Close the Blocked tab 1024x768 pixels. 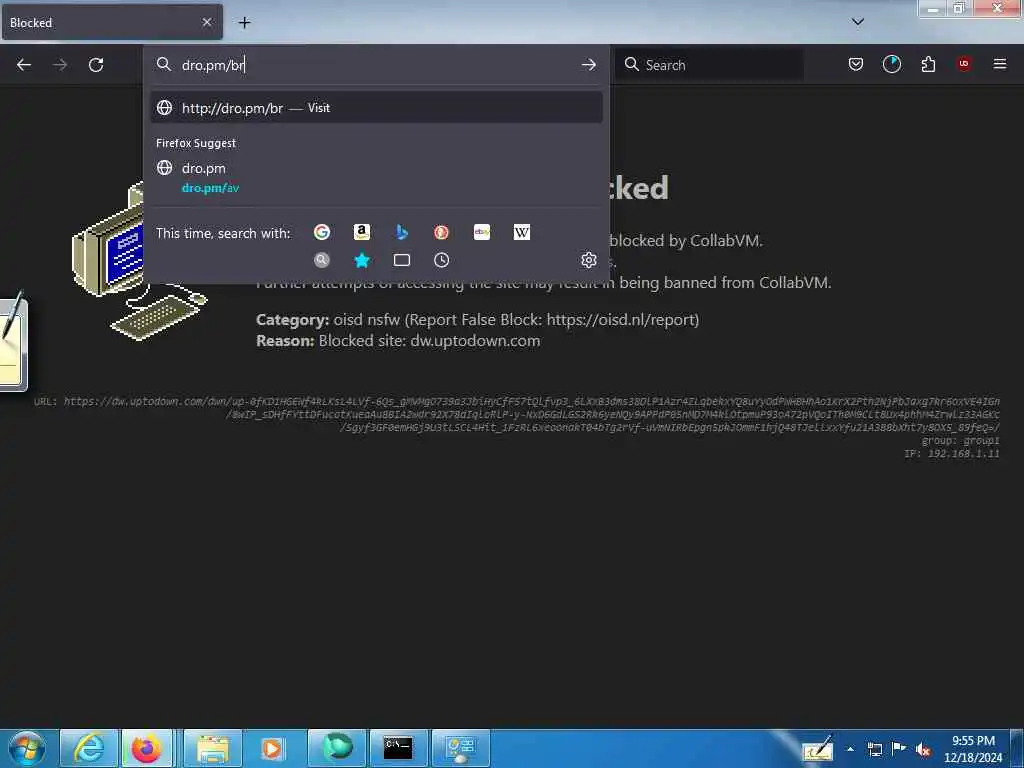coord(207,22)
